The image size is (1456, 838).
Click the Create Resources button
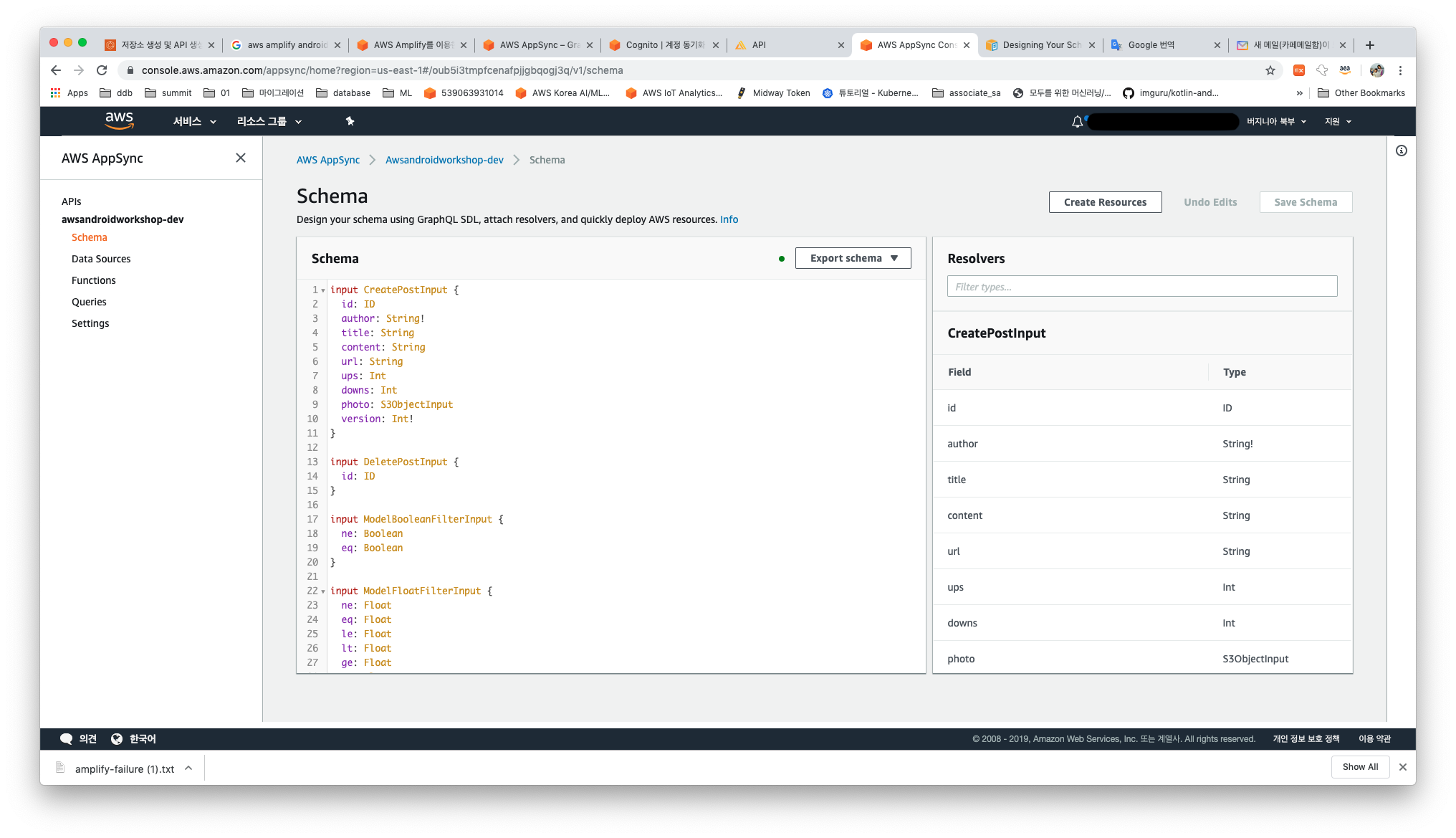point(1105,202)
